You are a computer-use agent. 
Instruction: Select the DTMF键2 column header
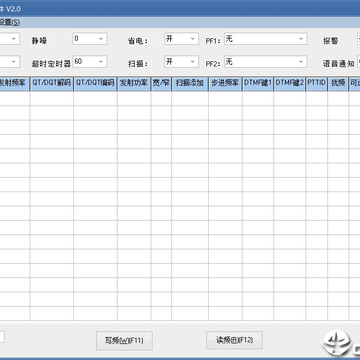click(x=290, y=84)
